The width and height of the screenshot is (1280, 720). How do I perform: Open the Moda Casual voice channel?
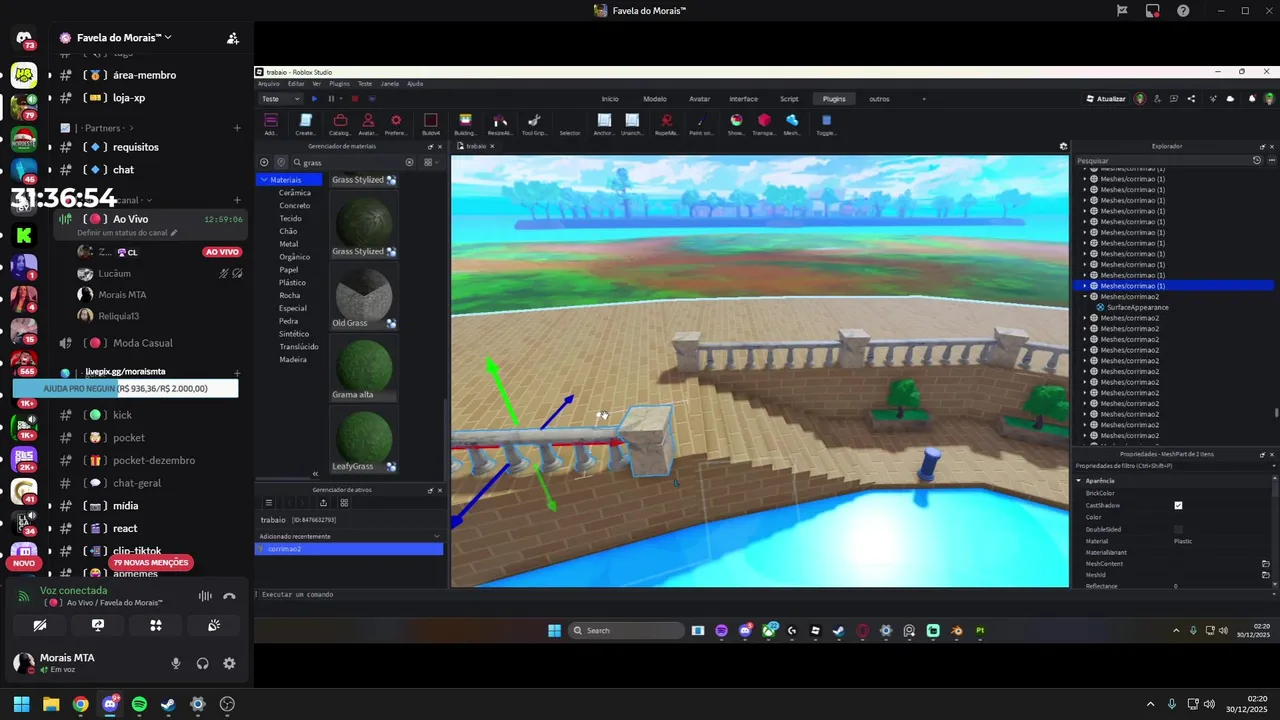click(x=142, y=343)
